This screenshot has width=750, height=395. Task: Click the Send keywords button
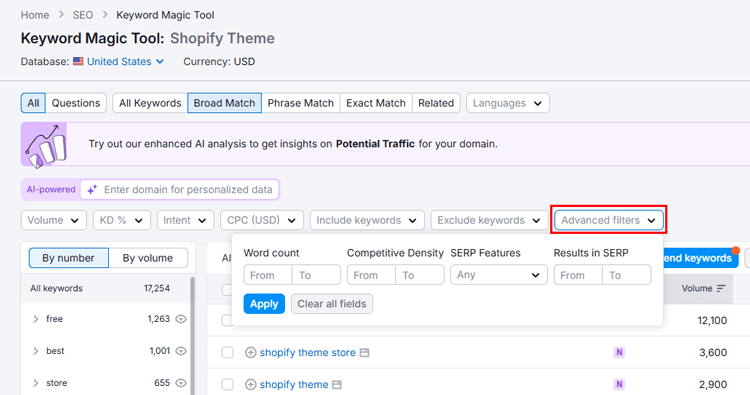701,258
